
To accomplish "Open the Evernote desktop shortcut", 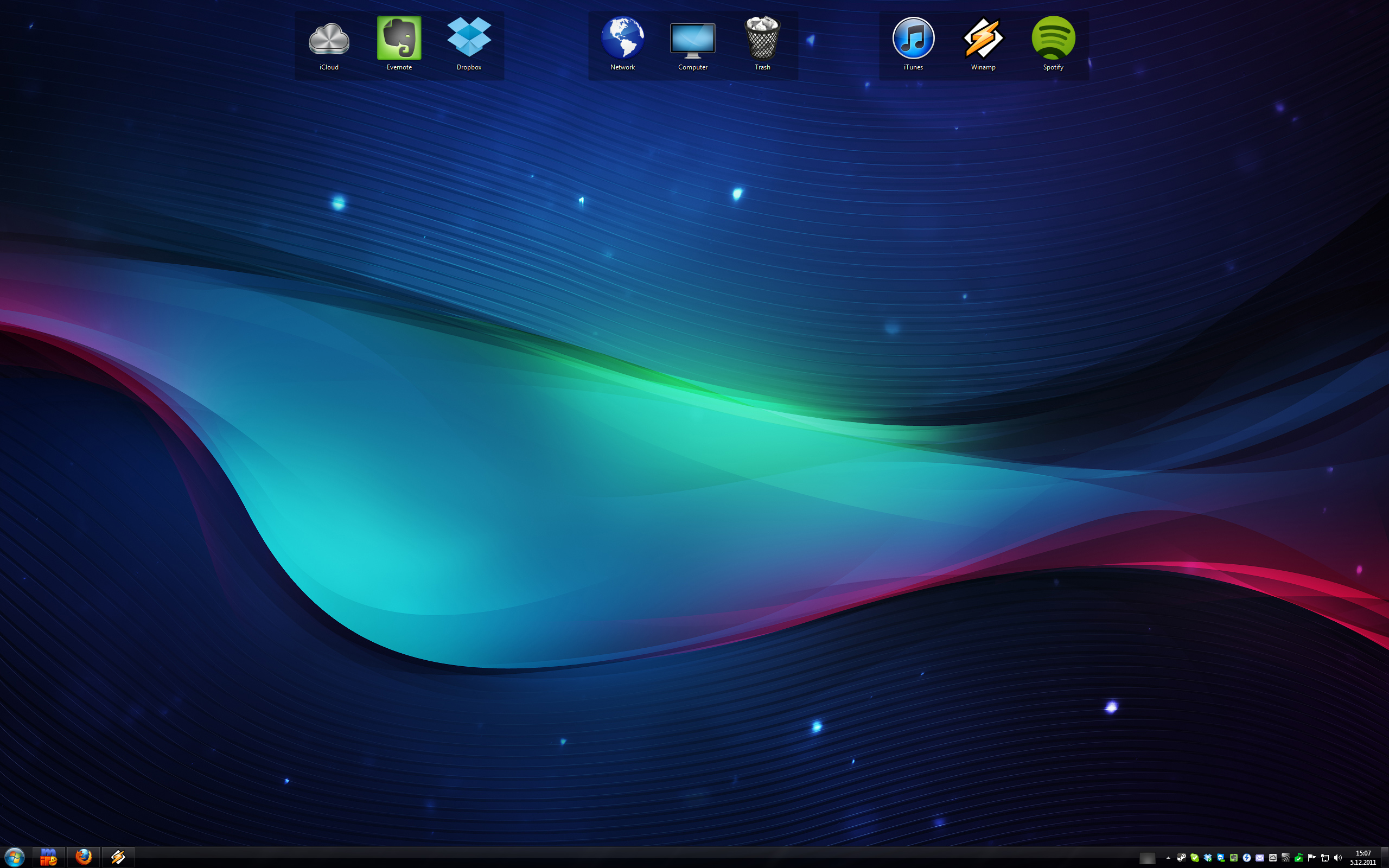I will tap(399, 39).
